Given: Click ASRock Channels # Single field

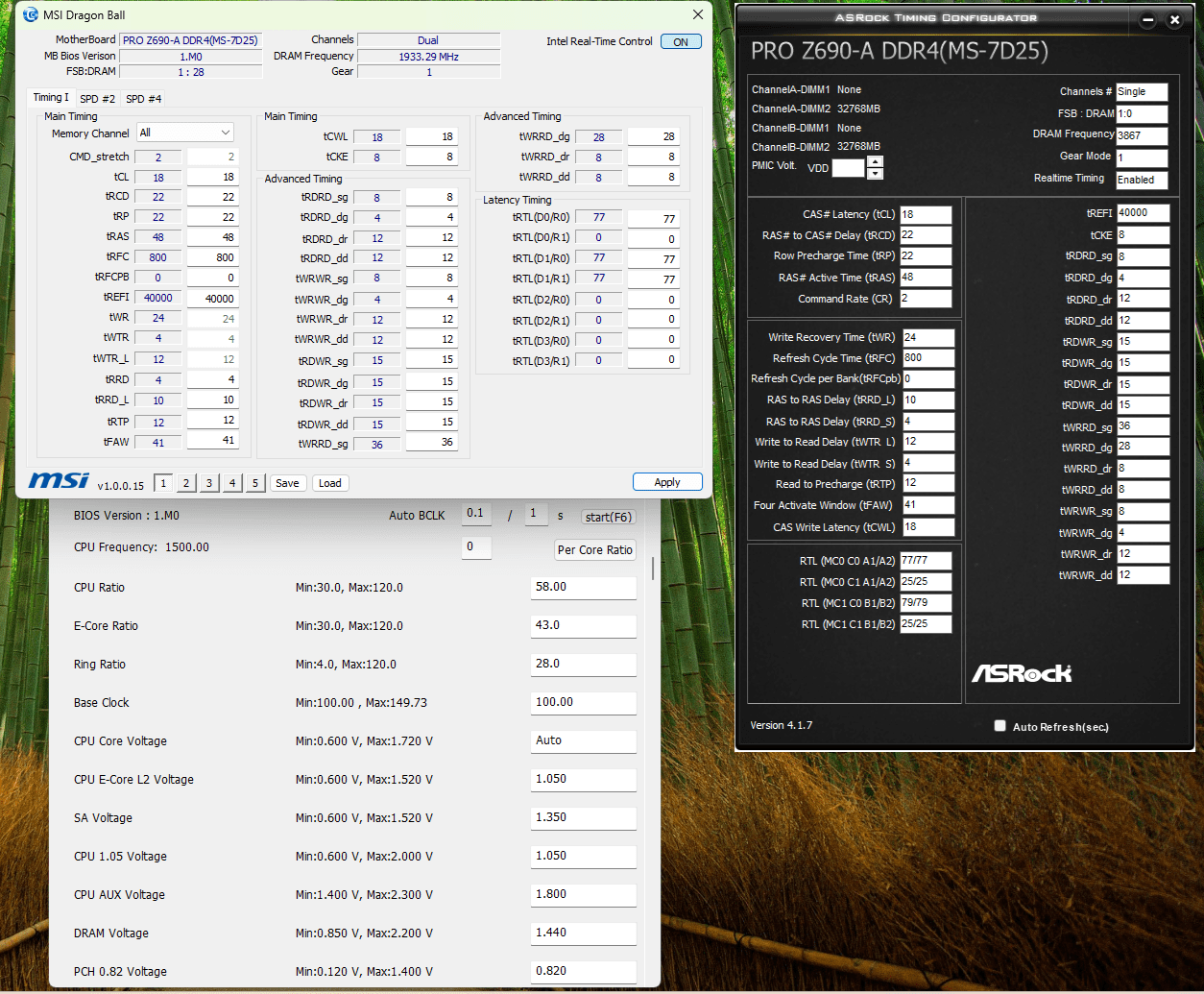Looking at the screenshot, I should pos(1142,92).
